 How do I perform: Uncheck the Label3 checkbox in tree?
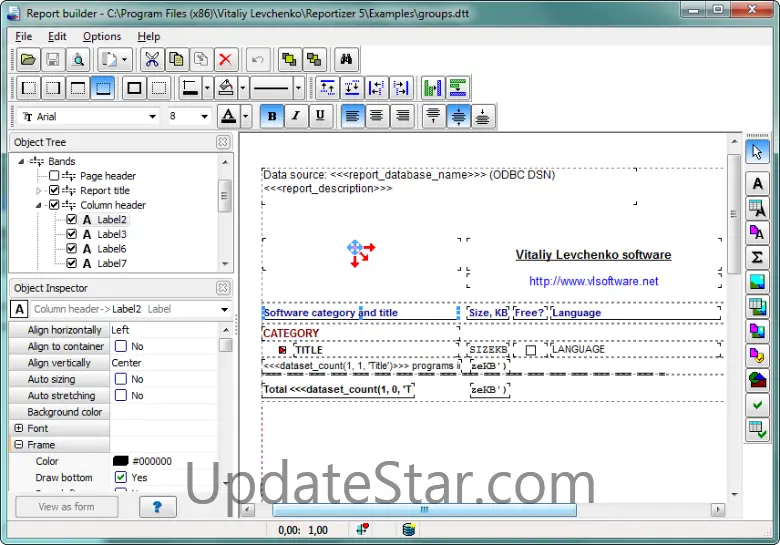pyautogui.click(x=72, y=234)
